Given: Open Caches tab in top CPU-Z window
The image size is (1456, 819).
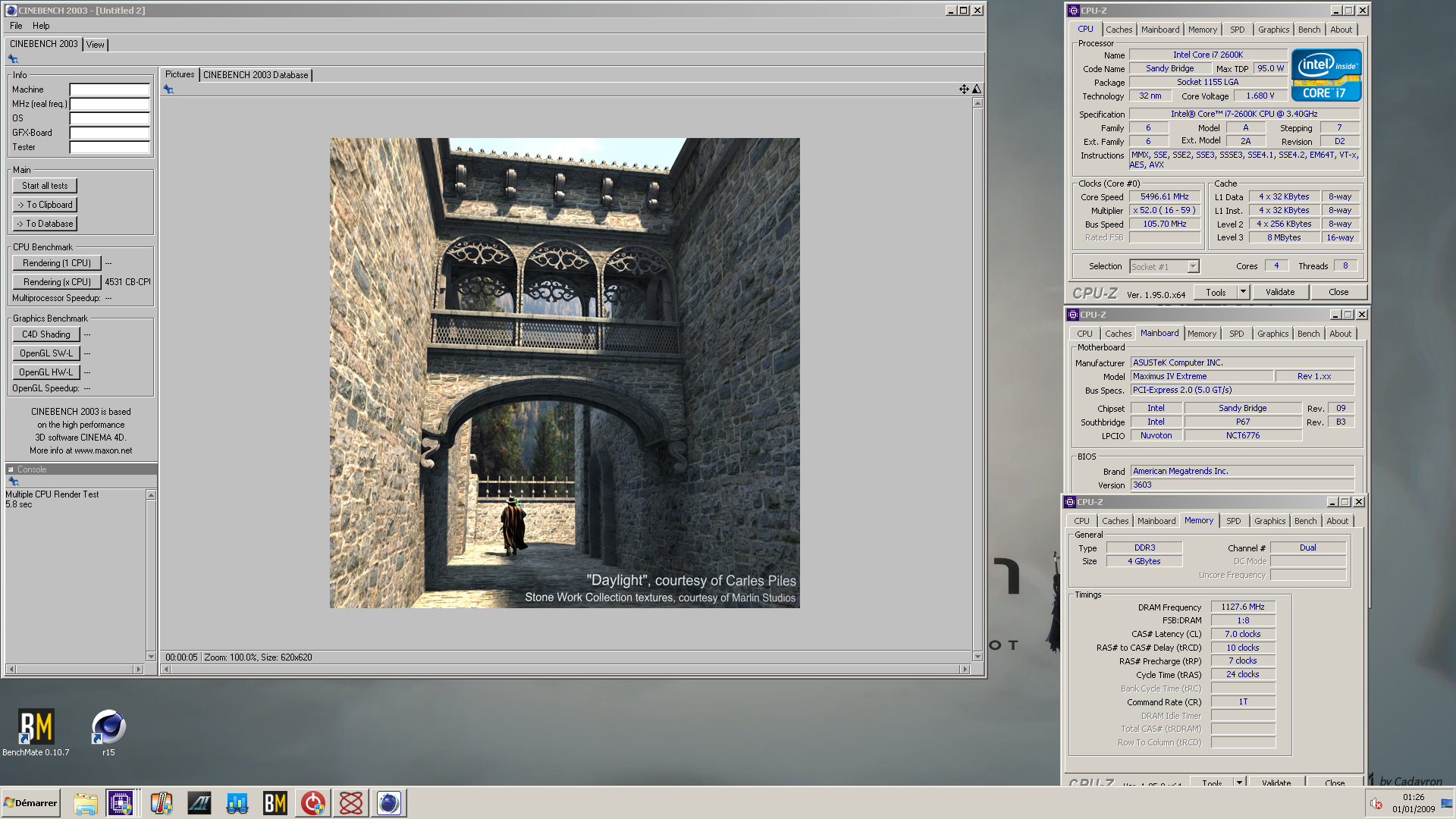Looking at the screenshot, I should pos(1119,30).
